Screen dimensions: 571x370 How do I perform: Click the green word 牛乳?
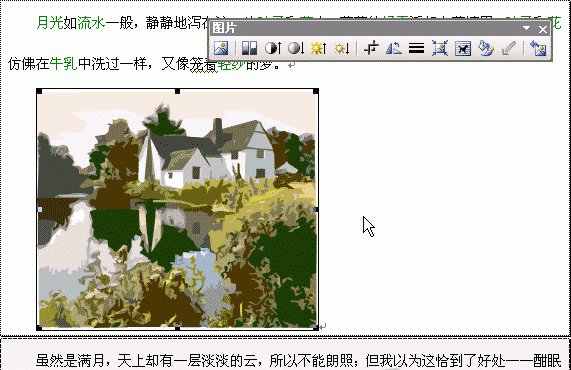tap(64, 64)
